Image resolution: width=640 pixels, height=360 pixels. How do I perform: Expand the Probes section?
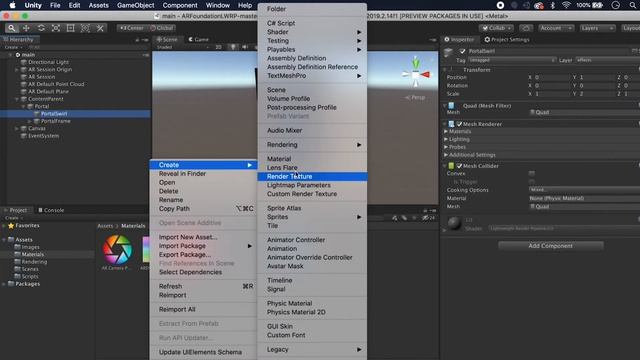coord(446,147)
